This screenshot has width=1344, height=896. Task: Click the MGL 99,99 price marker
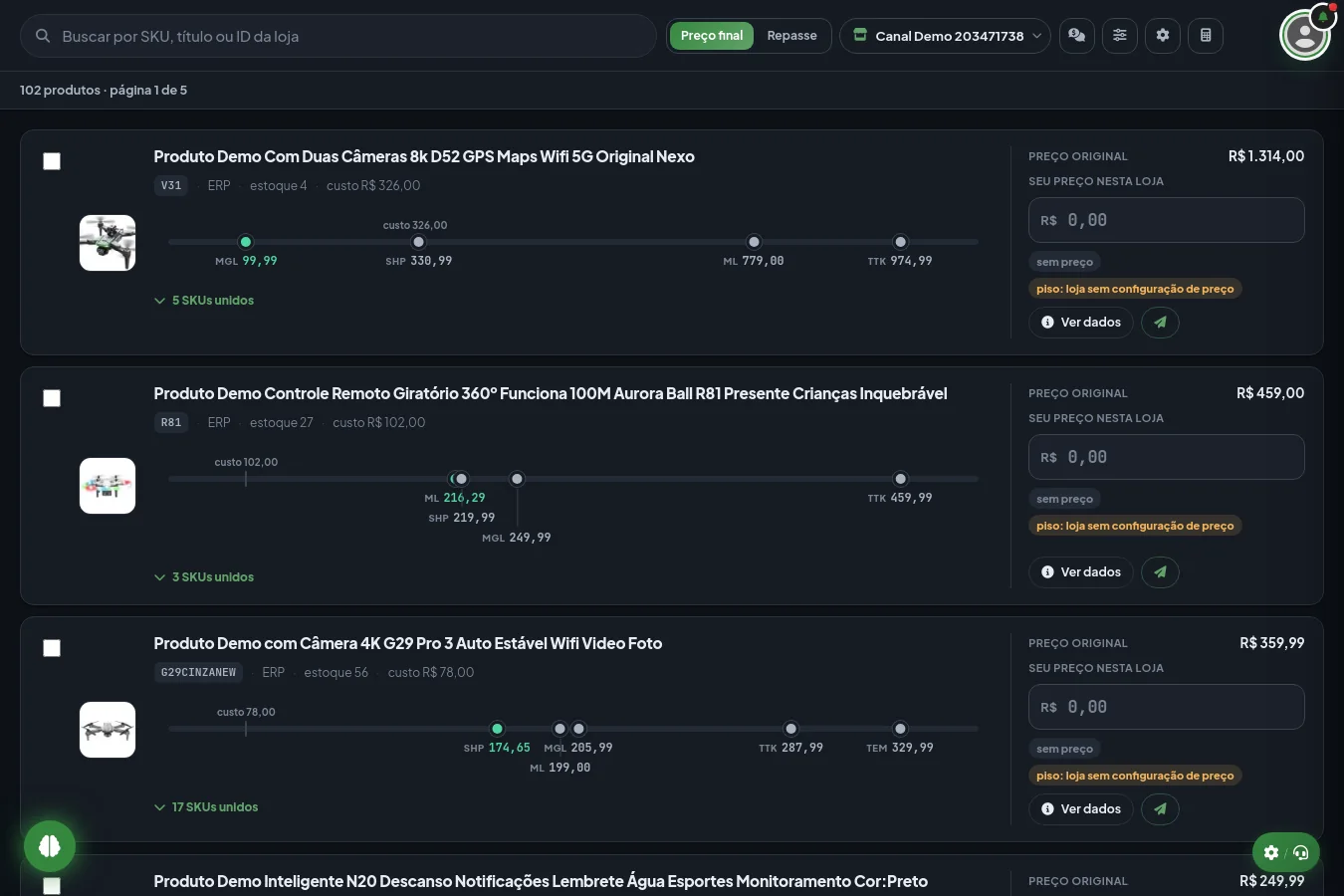(246, 242)
